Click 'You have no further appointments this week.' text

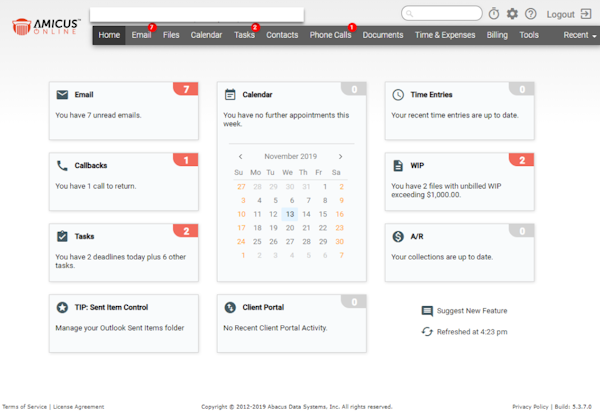[x=286, y=119]
